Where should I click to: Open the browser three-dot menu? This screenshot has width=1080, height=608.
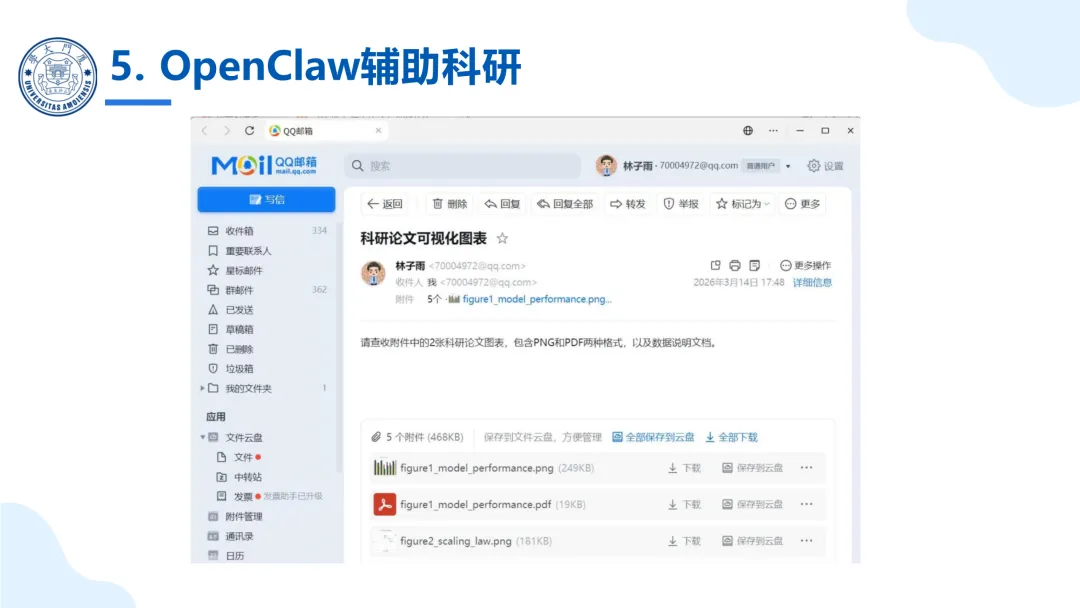click(x=773, y=131)
